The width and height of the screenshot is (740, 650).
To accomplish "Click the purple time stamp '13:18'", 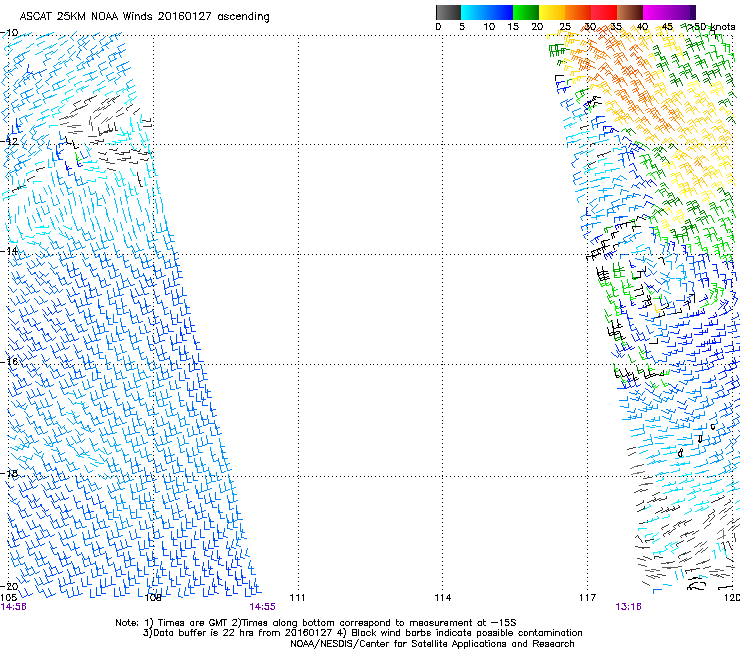I will tap(628, 607).
